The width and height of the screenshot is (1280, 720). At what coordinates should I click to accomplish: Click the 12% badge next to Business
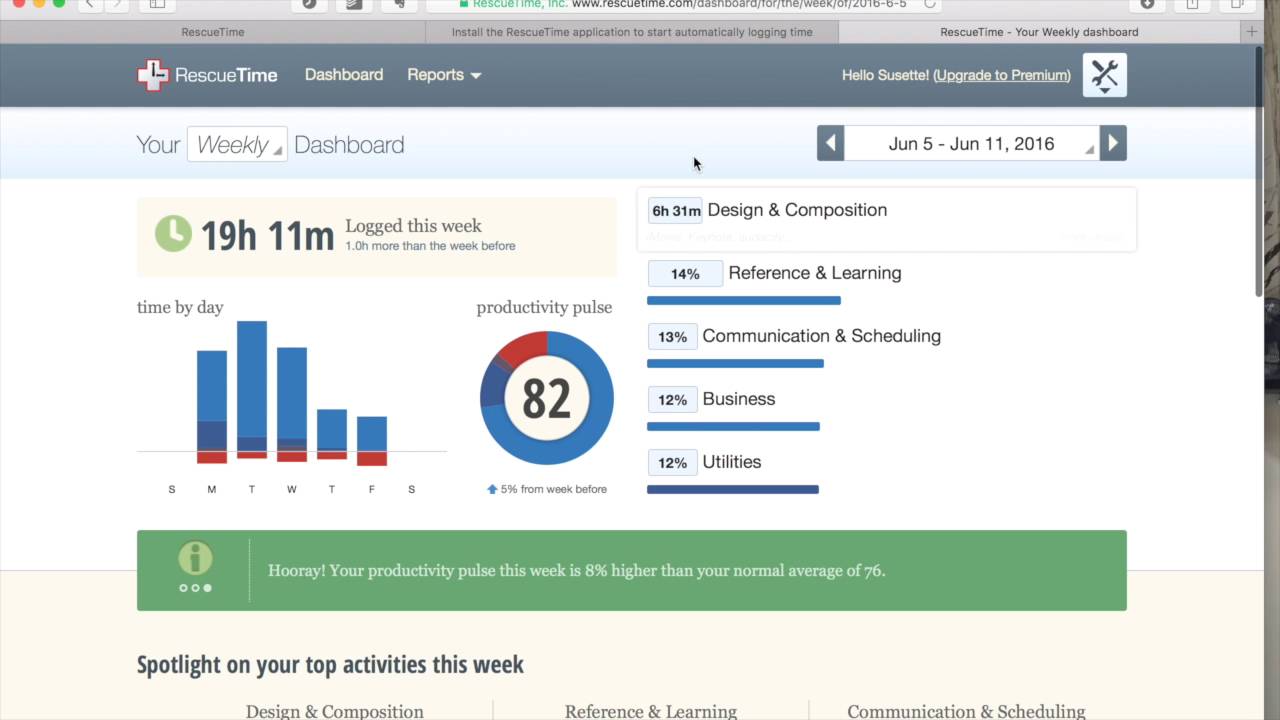tap(672, 400)
